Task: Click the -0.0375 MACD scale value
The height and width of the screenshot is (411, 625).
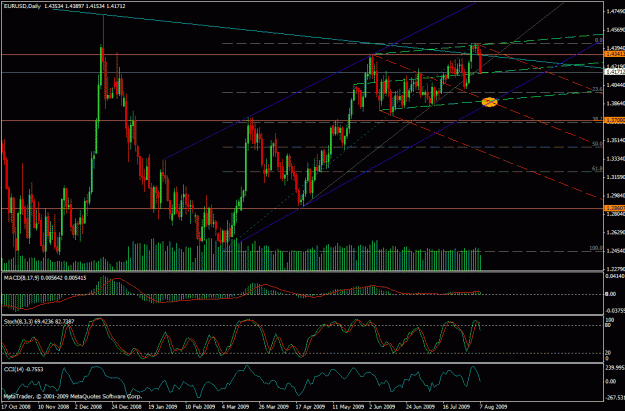Action: (x=615, y=310)
